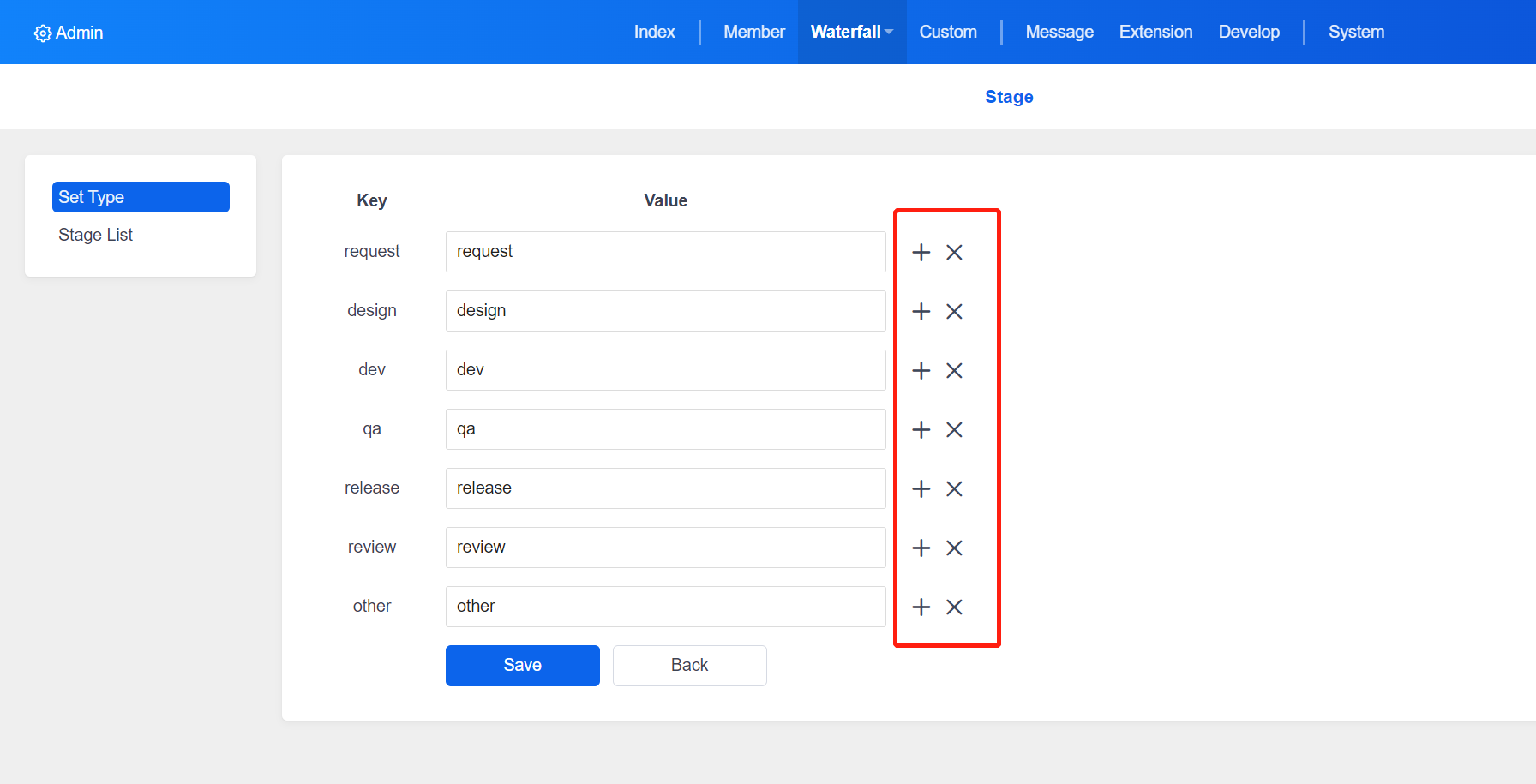
Task: Delete the qa row using X icon
Action: (954, 429)
